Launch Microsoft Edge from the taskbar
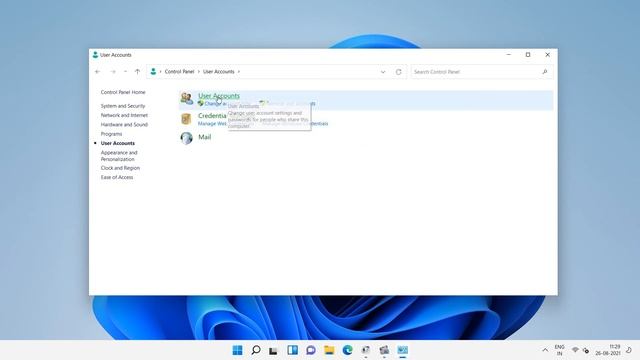The height and width of the screenshot is (360, 640). (x=347, y=350)
